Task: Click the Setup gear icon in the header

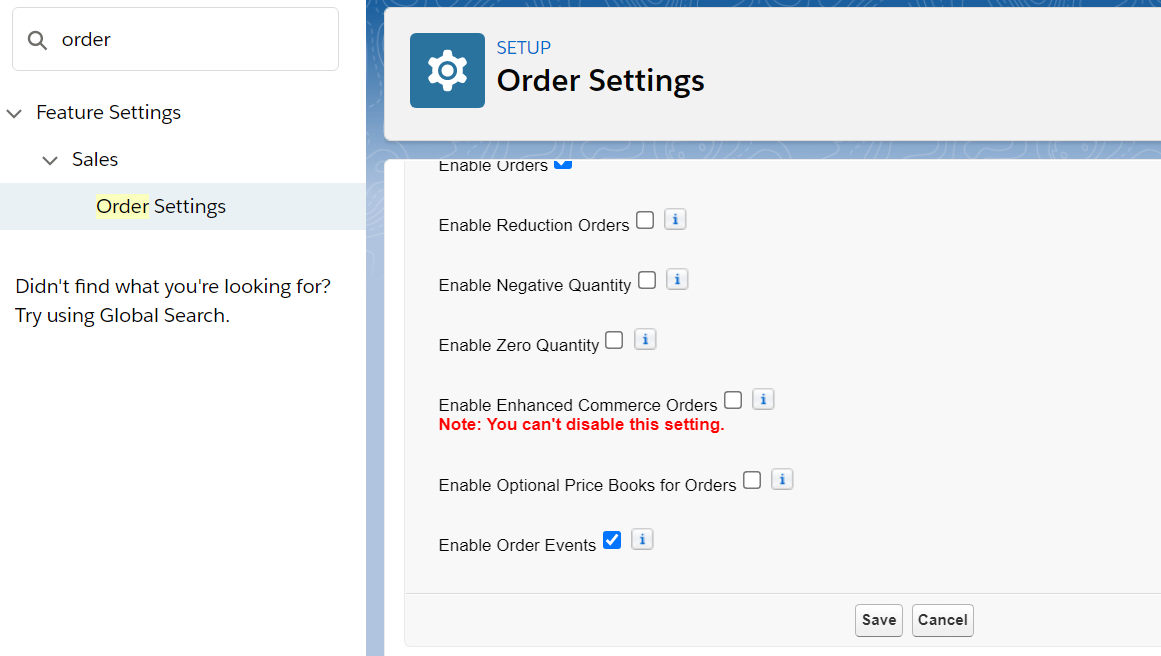Action: (447, 70)
